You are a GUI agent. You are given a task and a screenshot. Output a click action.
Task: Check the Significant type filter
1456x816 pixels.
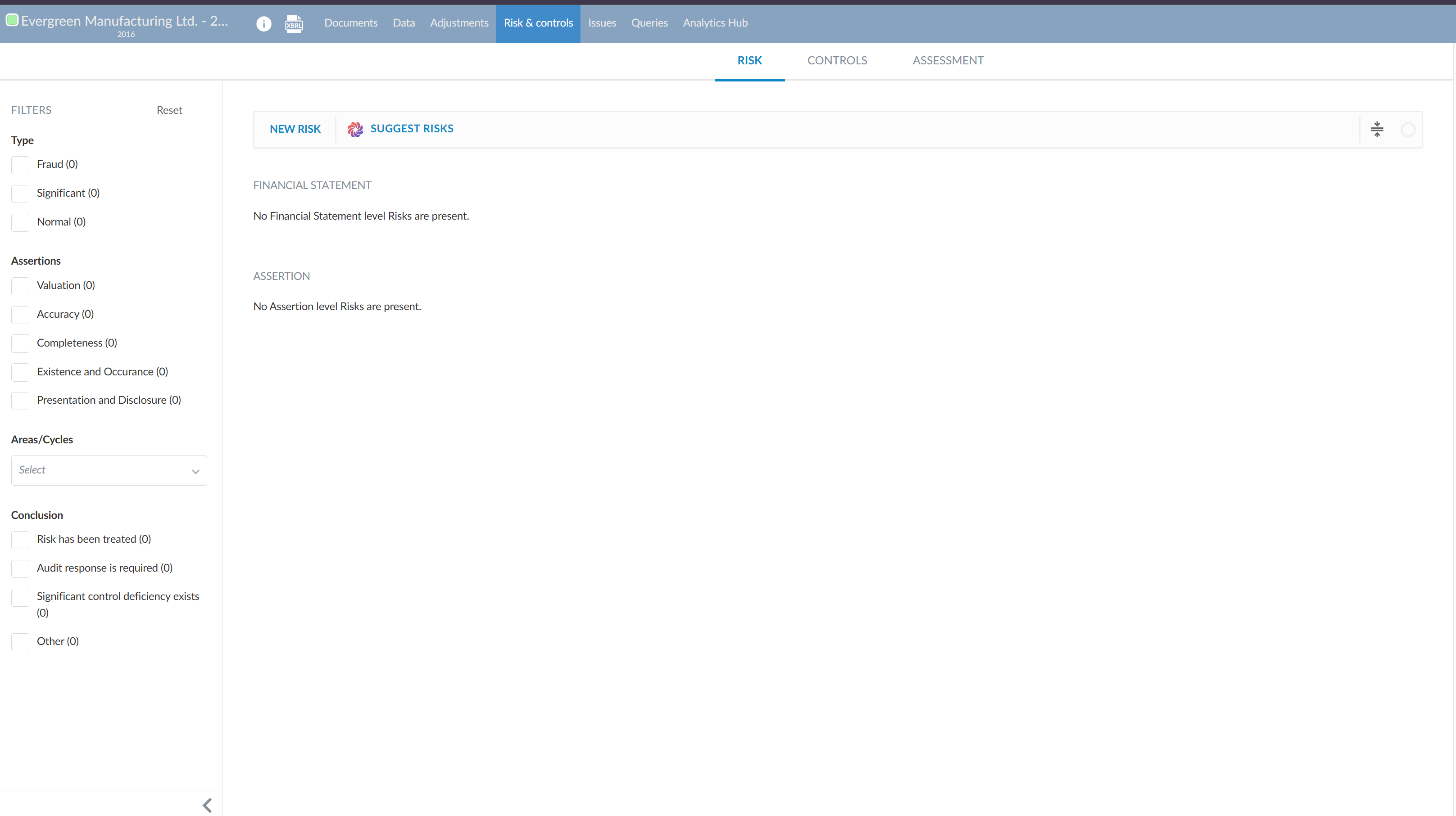coord(20,194)
